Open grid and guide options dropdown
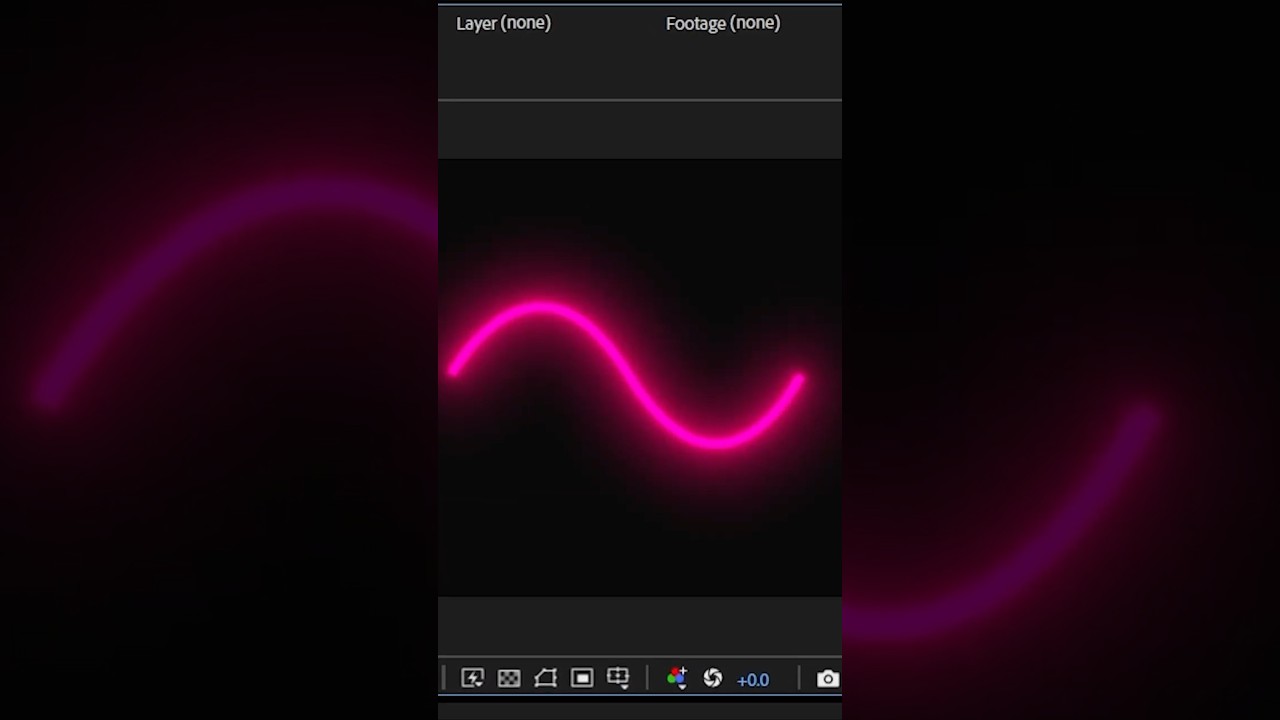The height and width of the screenshot is (720, 1280). click(x=618, y=678)
